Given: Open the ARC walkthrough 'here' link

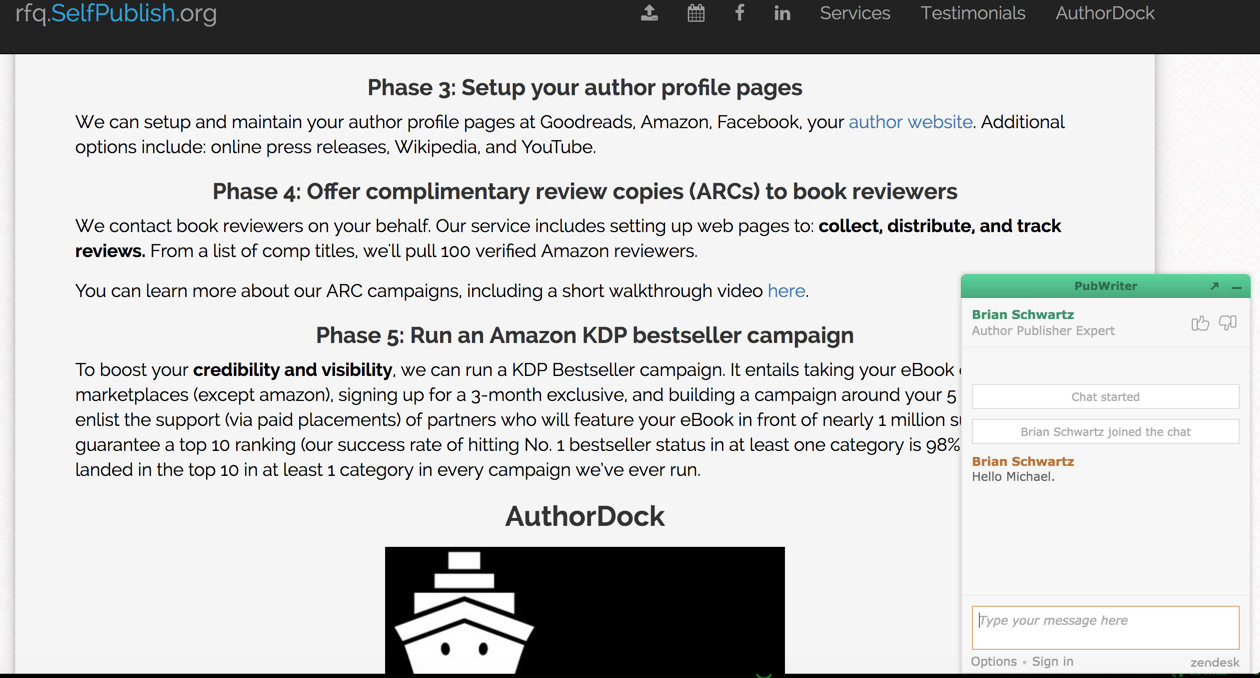Looking at the screenshot, I should (786, 291).
